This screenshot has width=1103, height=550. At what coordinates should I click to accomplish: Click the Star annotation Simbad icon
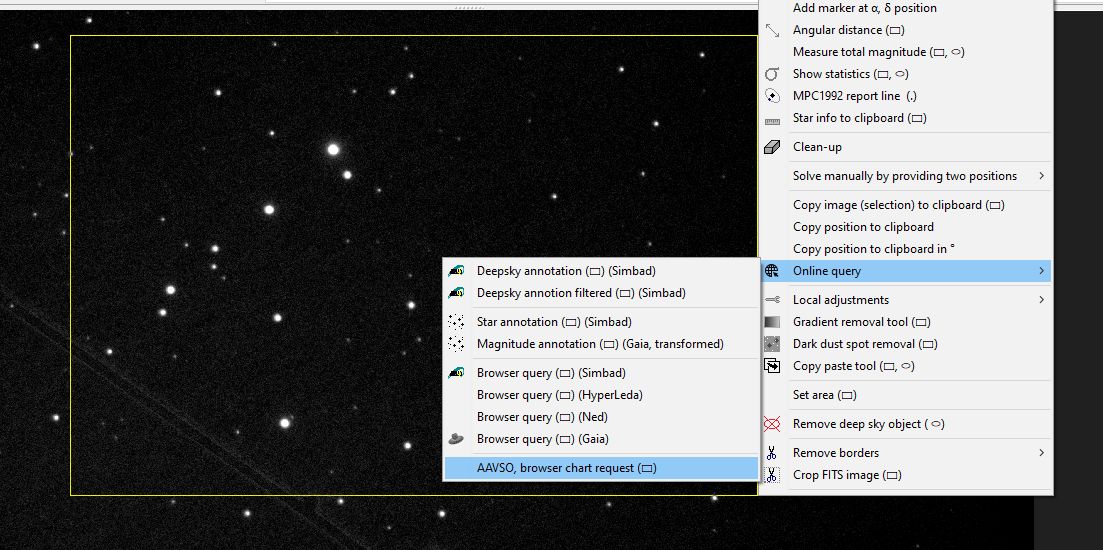[456, 322]
